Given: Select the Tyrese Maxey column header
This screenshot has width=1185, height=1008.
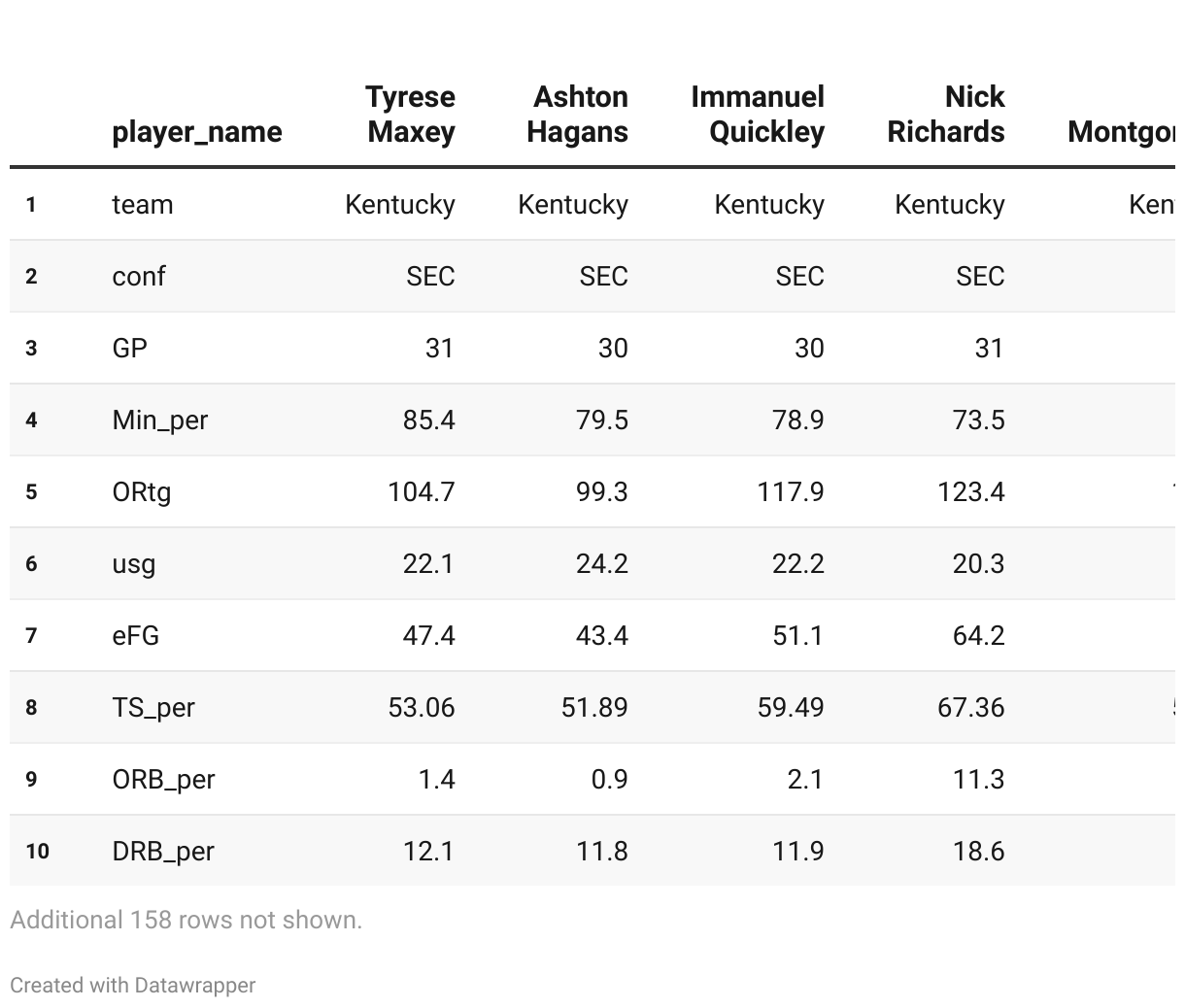Looking at the screenshot, I should coord(410,115).
